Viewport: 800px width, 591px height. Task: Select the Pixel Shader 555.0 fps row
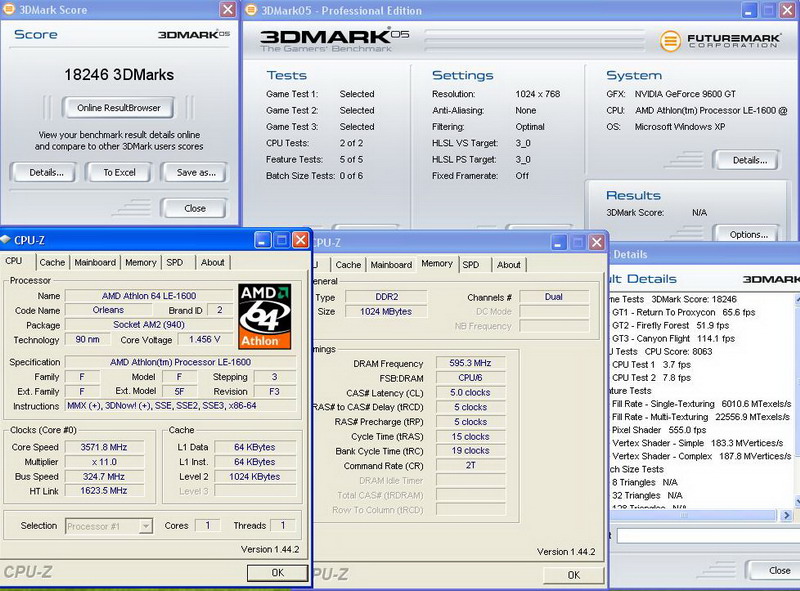click(x=659, y=430)
